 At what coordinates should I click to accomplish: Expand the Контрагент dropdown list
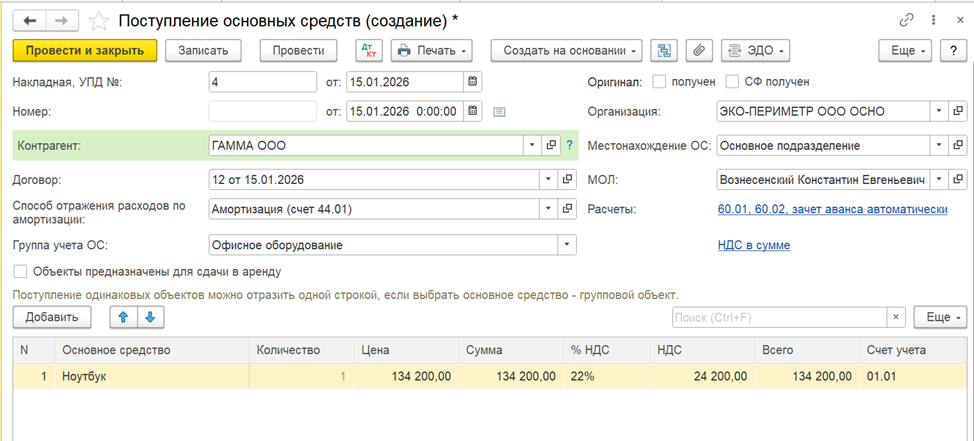tap(533, 145)
